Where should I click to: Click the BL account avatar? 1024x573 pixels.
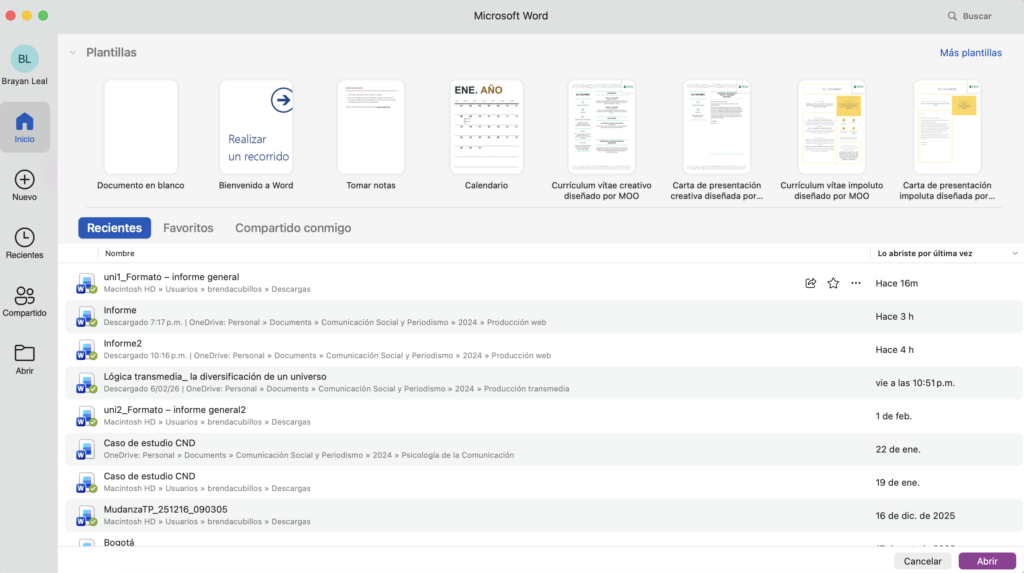[x=24, y=59]
